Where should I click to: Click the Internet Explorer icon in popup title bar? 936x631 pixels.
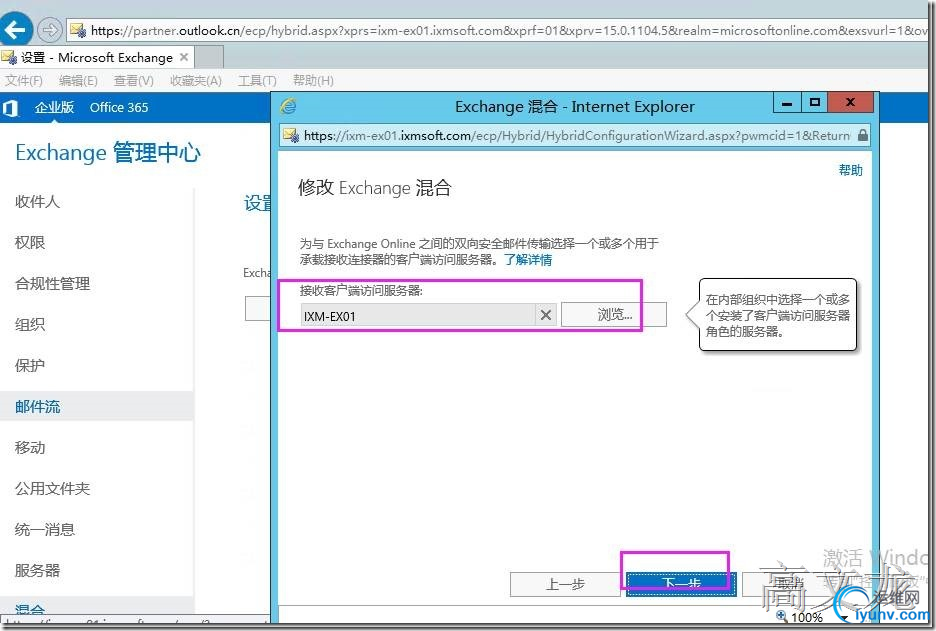(289, 106)
